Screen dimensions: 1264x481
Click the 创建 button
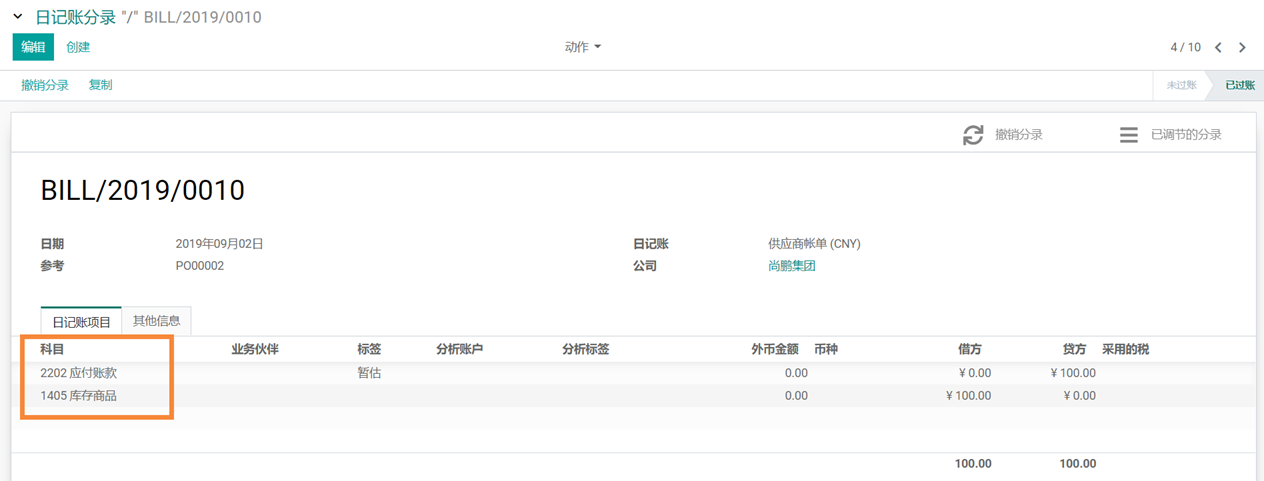[x=78, y=47]
